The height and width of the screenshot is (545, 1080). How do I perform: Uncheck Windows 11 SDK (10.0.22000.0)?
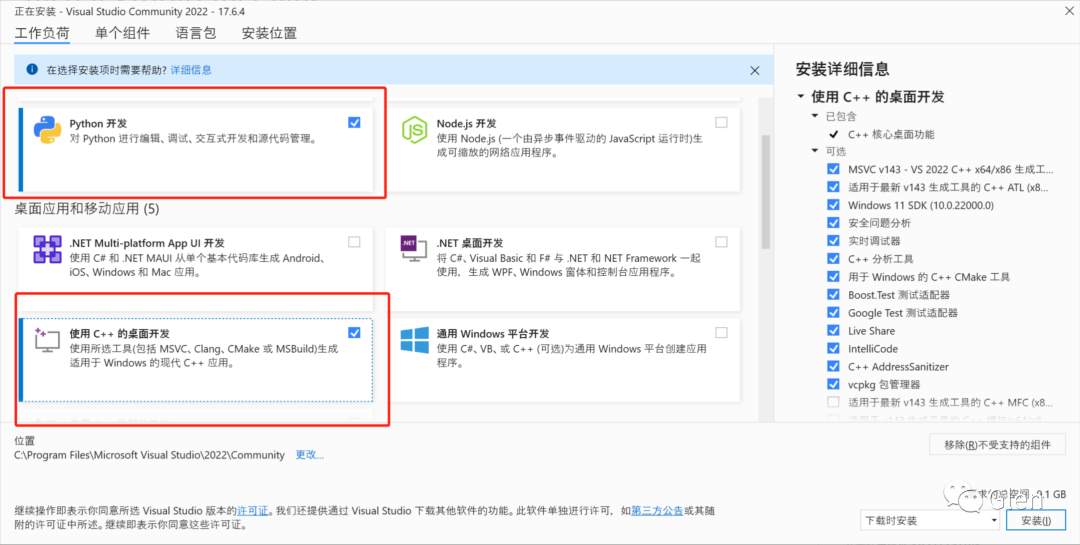click(x=833, y=205)
